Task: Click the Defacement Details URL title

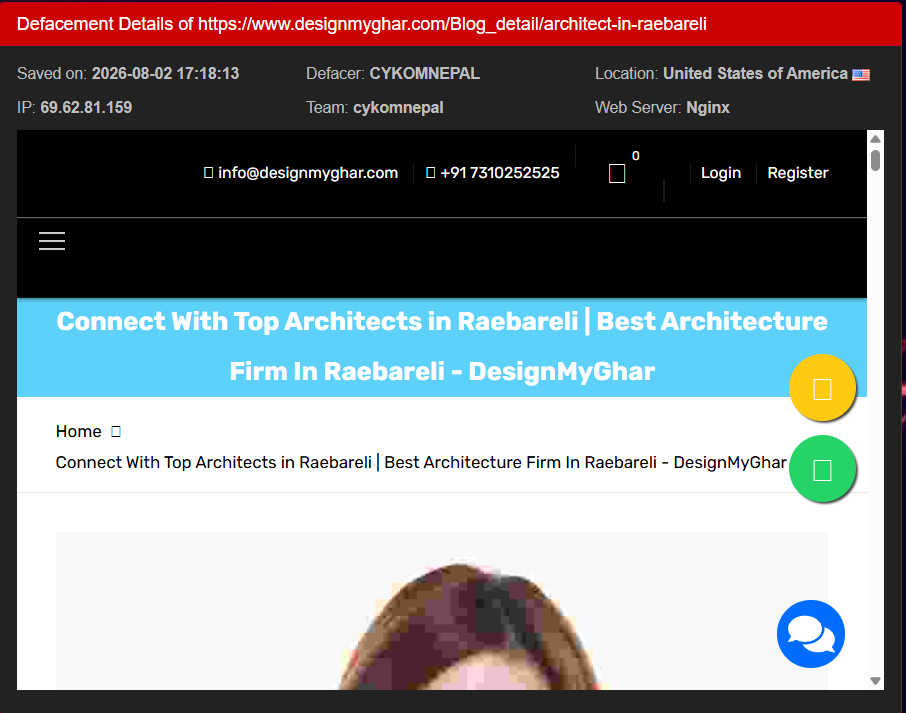Action: [362, 24]
